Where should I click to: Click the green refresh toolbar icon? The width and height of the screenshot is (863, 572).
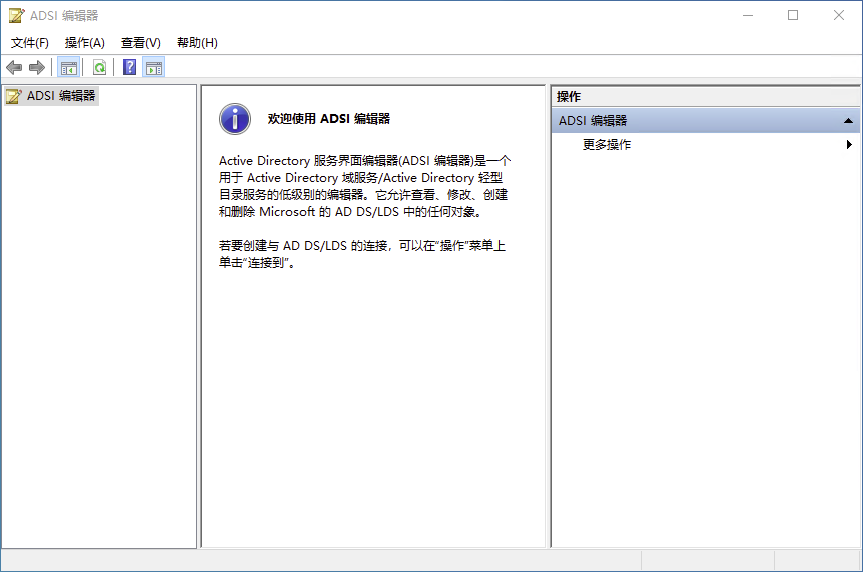[100, 68]
